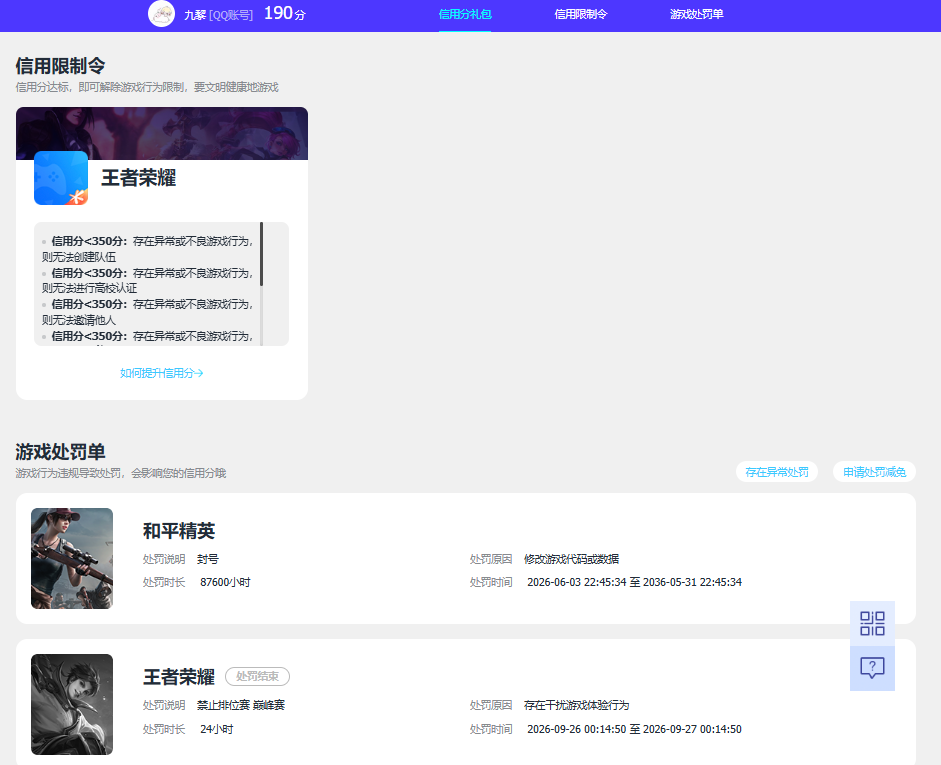Click the 游戏处罚单 section heading
The image size is (941, 765).
pyautogui.click(x=60, y=451)
